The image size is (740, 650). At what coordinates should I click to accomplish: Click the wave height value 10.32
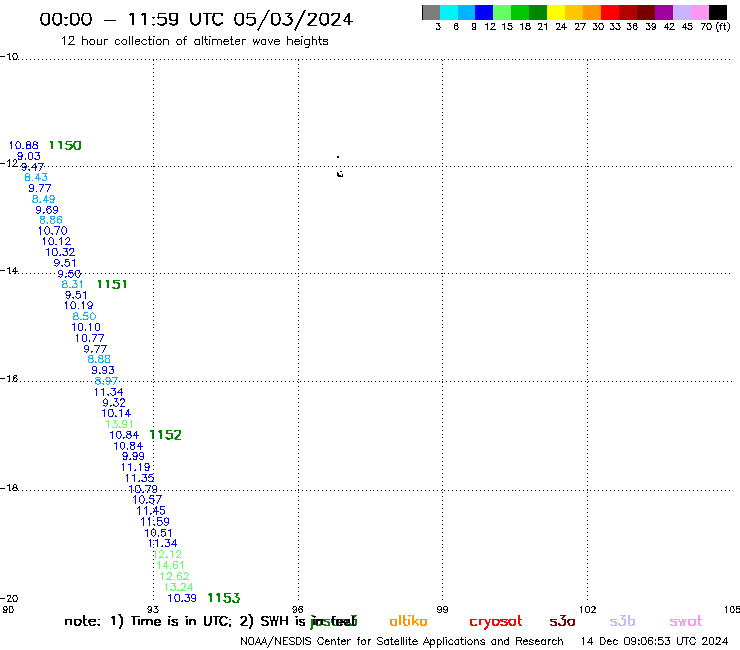[60, 252]
